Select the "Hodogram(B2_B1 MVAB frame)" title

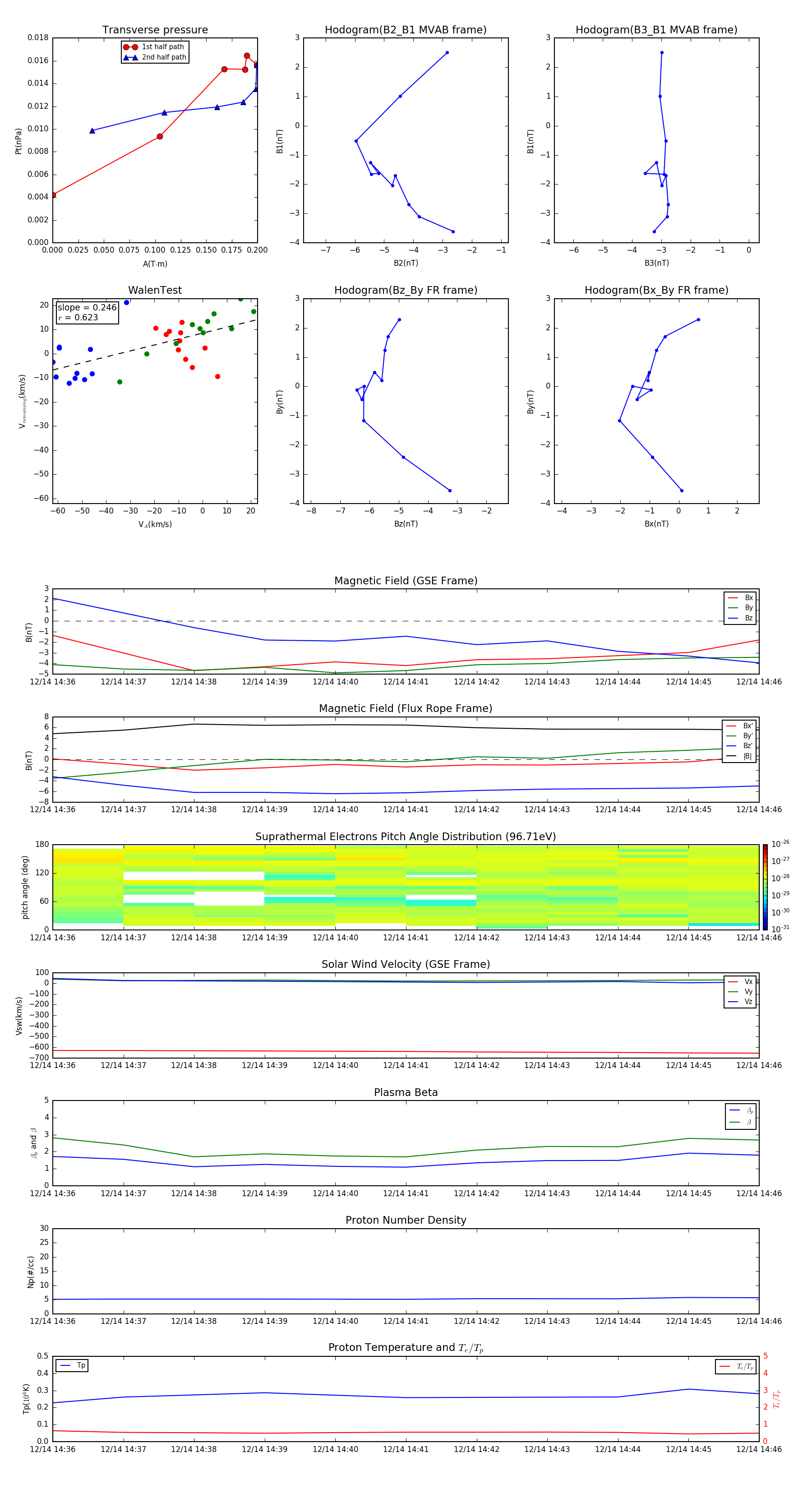pyautogui.click(x=406, y=30)
